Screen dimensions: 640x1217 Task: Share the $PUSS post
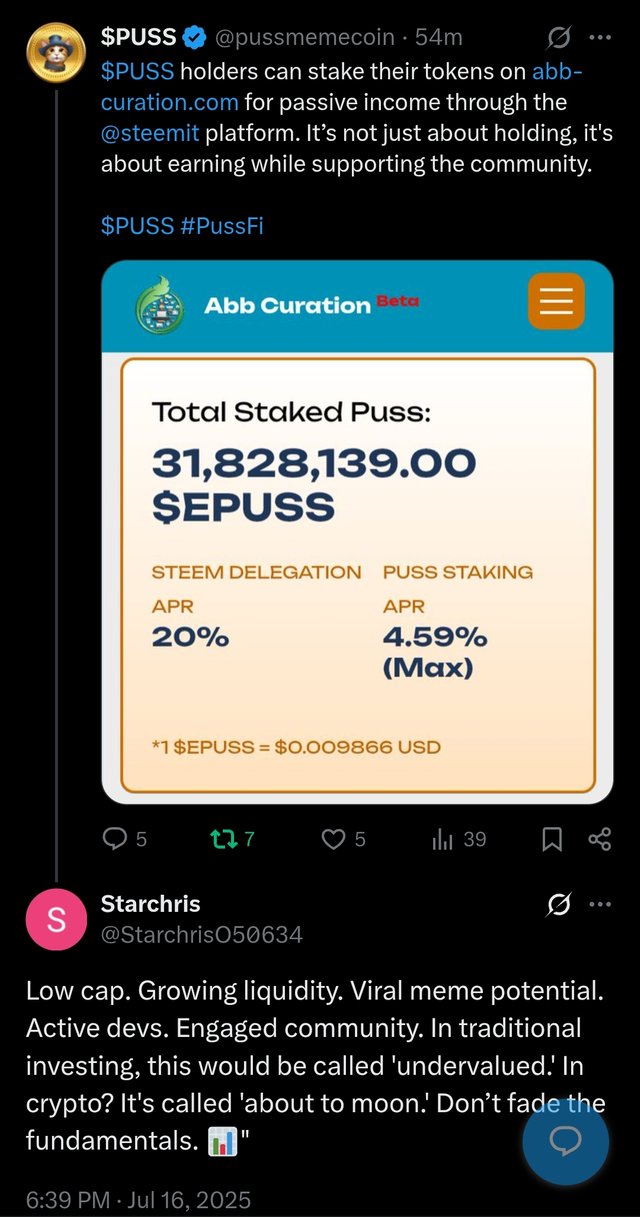pos(600,840)
